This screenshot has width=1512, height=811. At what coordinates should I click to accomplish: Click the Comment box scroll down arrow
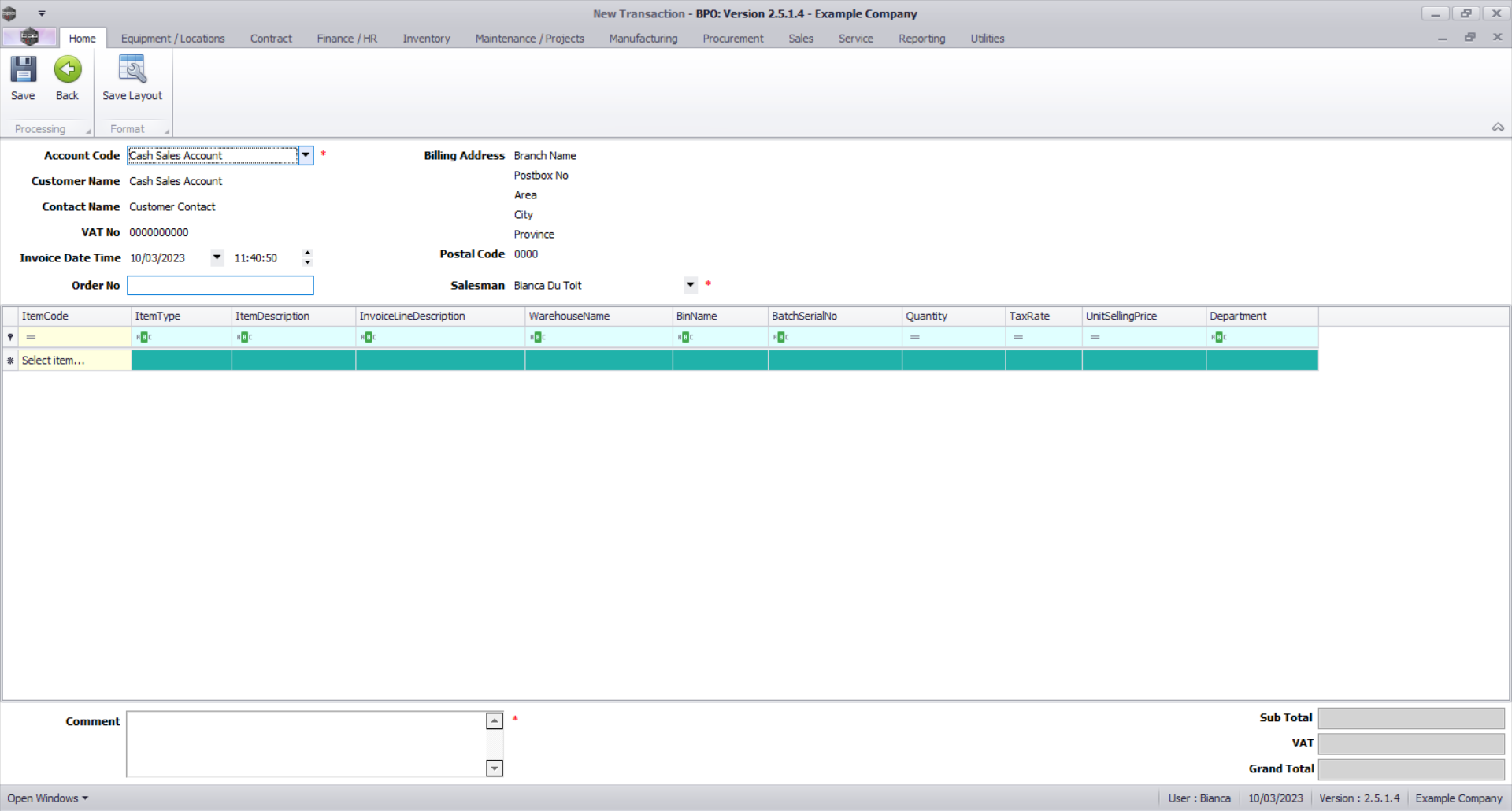click(x=495, y=768)
